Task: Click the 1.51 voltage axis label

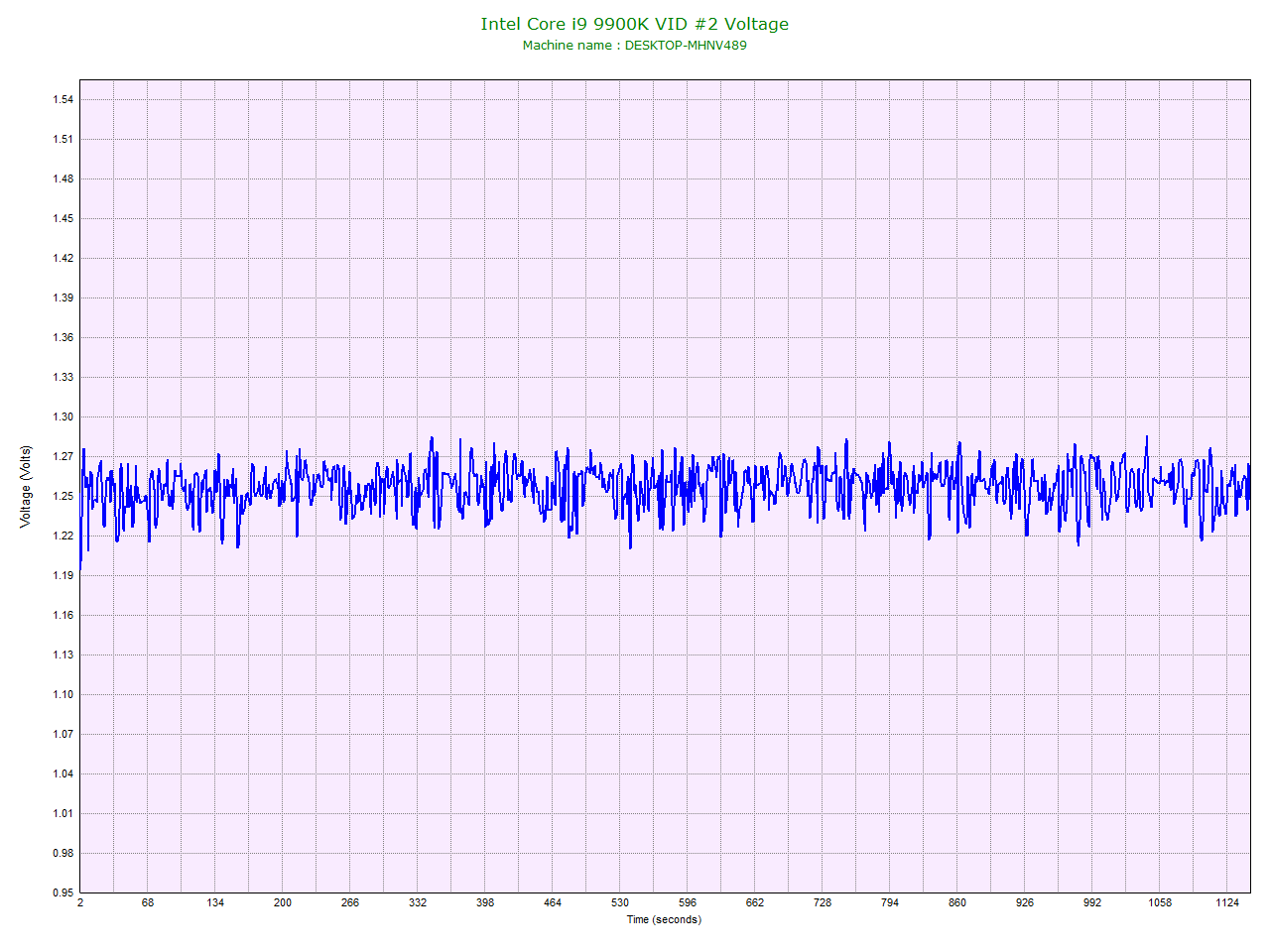Action: coord(63,139)
